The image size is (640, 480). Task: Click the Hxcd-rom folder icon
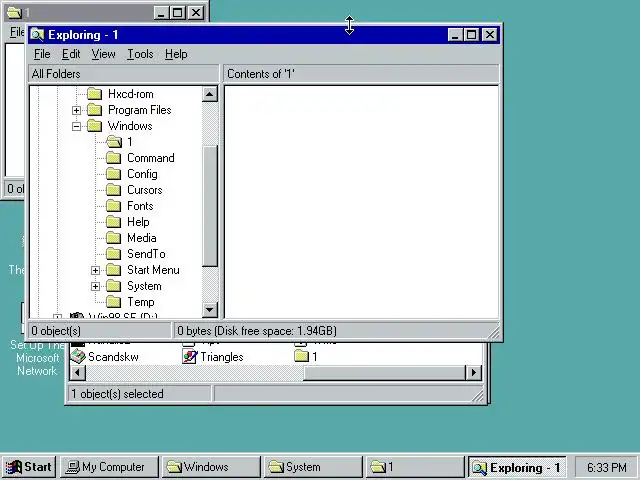(95, 94)
